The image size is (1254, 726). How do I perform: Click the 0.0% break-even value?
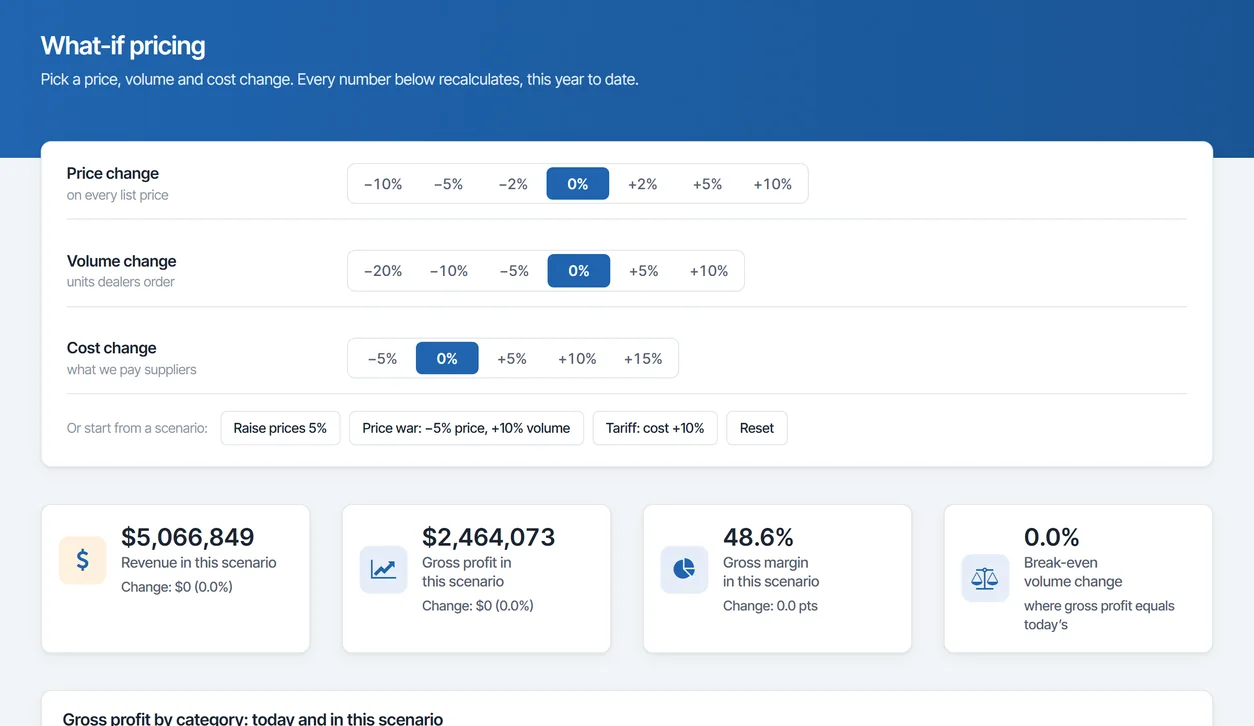point(1052,537)
